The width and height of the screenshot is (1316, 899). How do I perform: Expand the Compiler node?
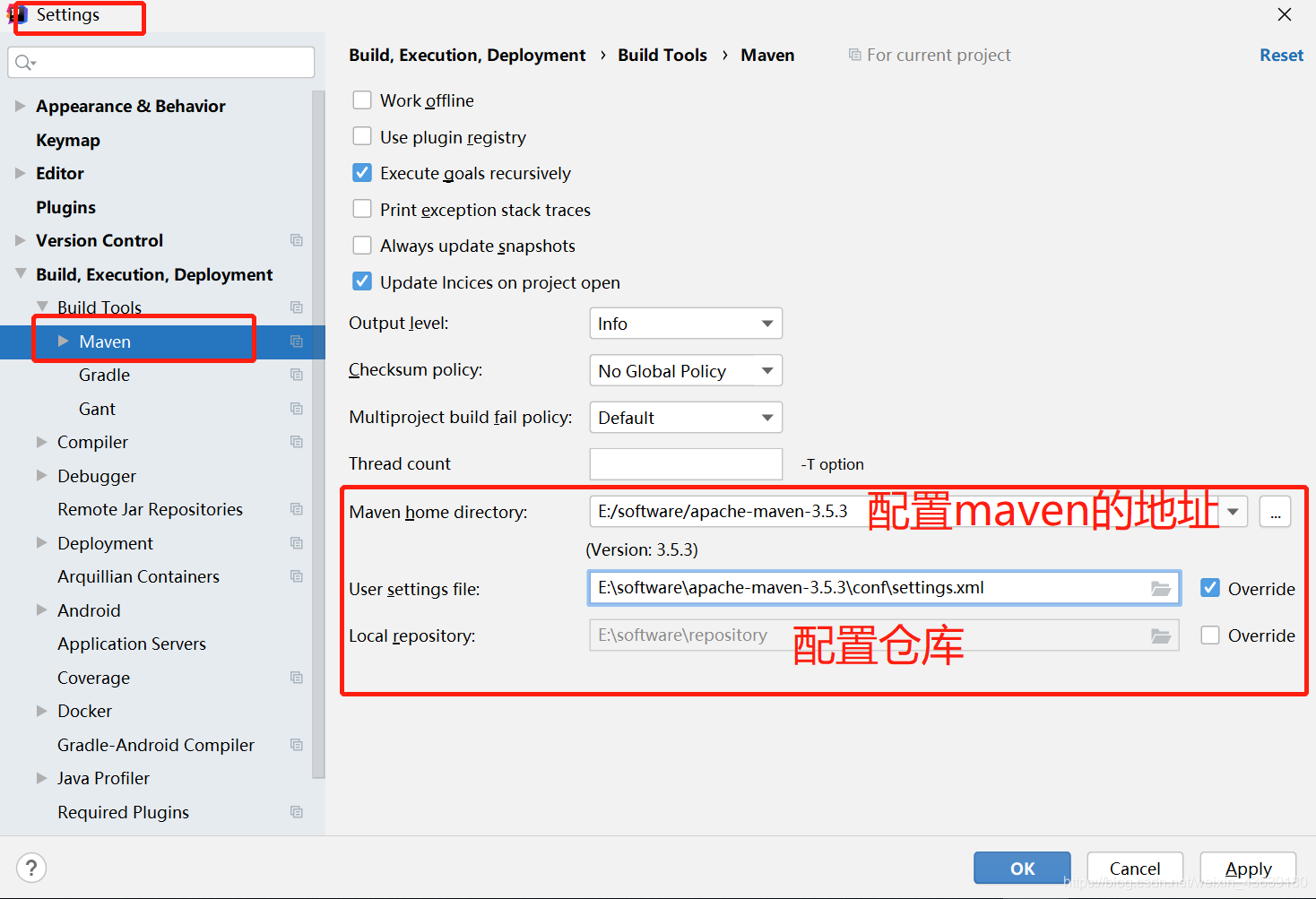pyautogui.click(x=41, y=442)
